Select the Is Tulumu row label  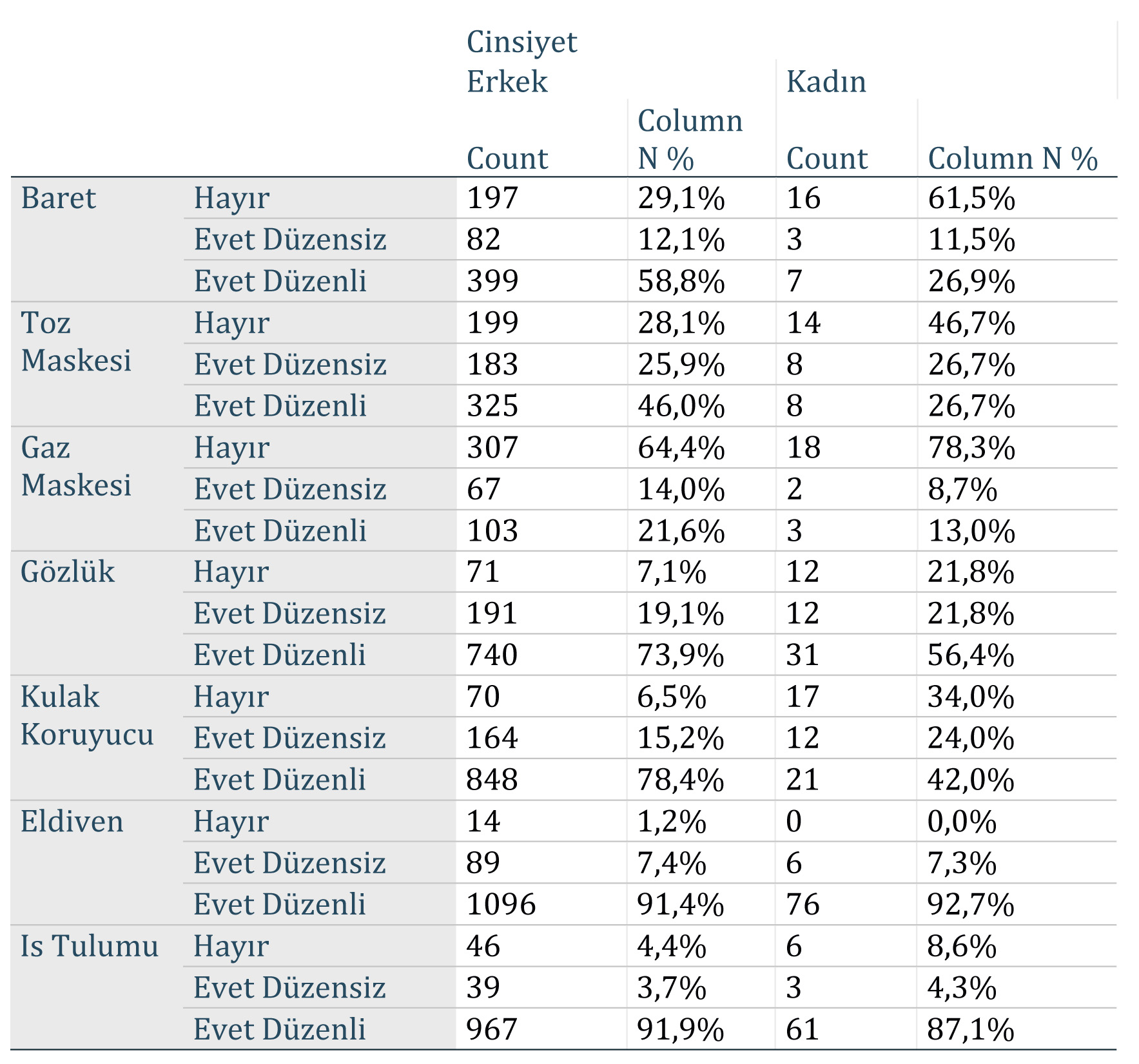click(89, 946)
